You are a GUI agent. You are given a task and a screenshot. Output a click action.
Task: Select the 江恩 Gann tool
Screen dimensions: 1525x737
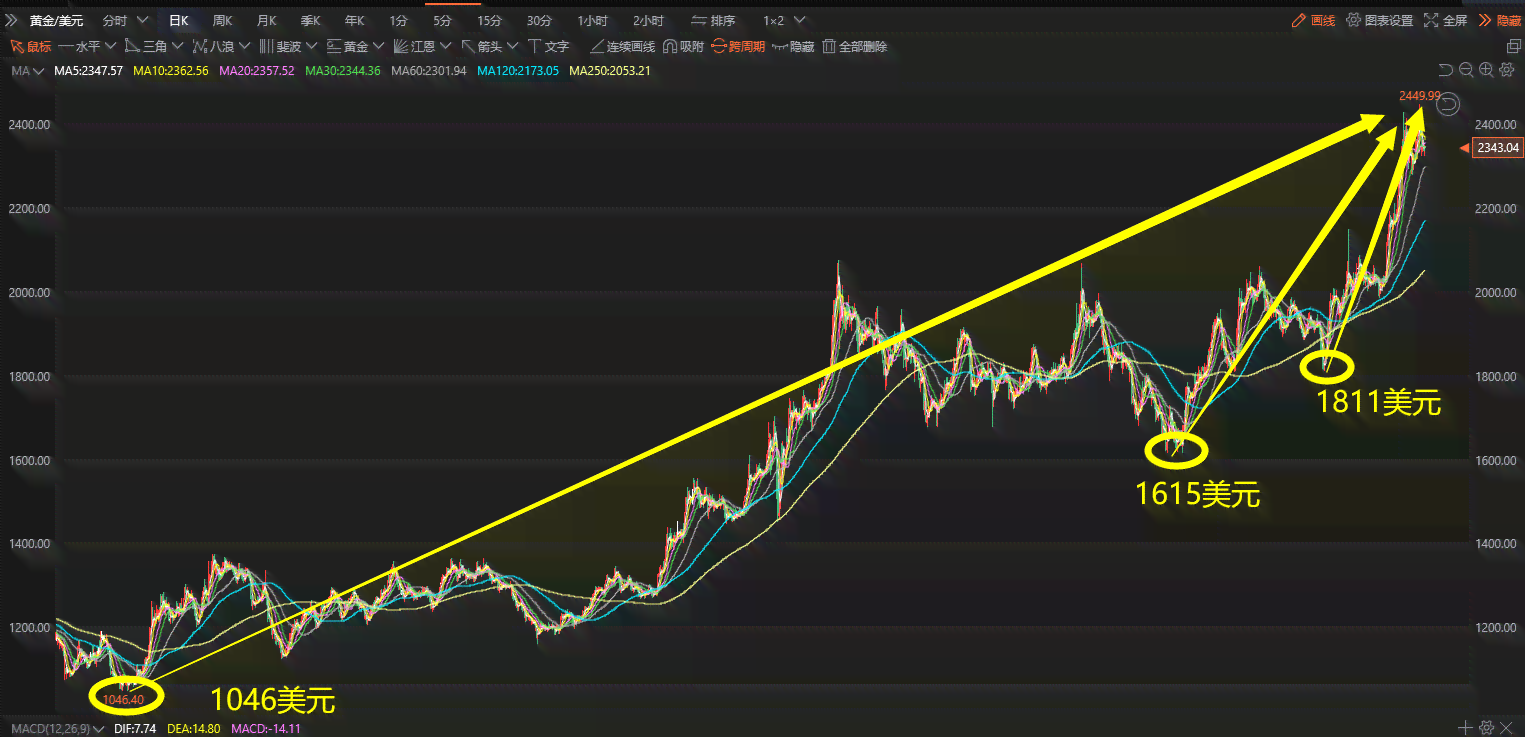pyautogui.click(x=414, y=46)
